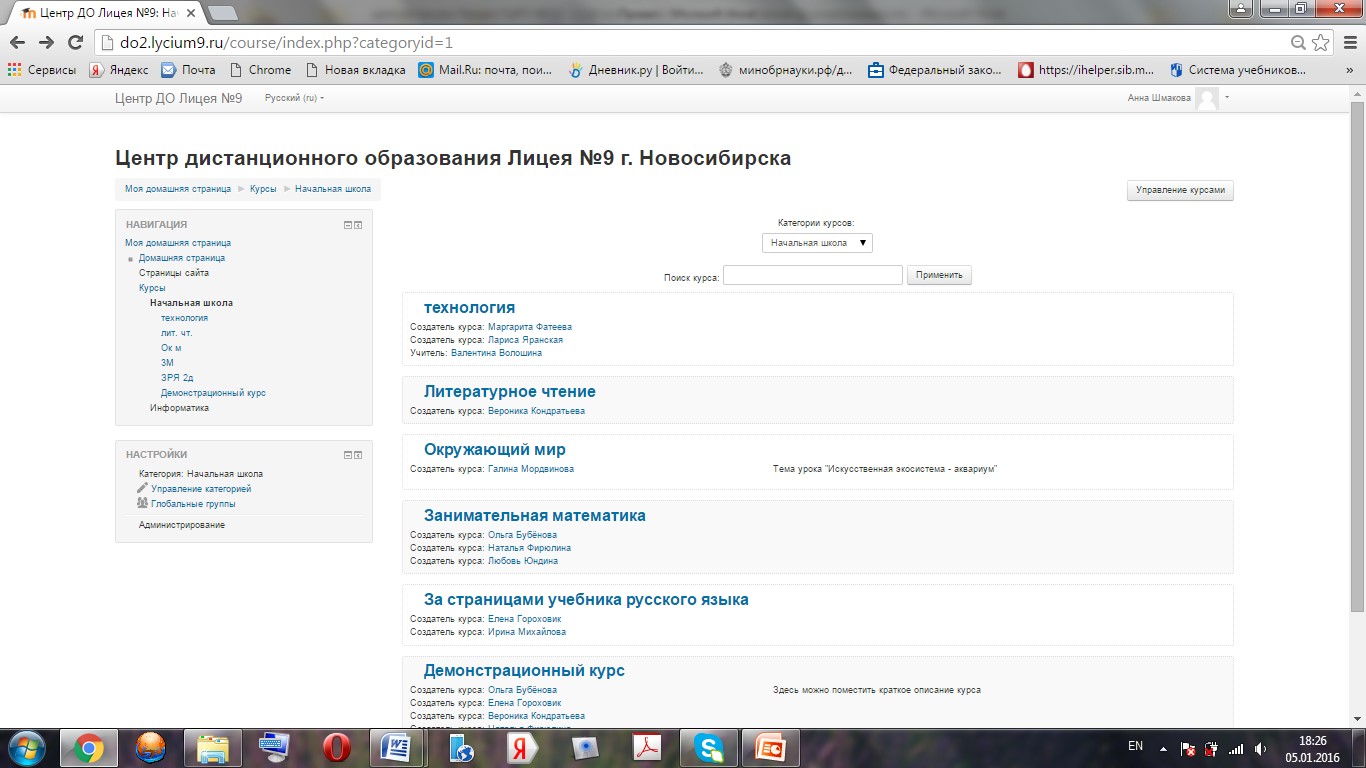Open Информатика in the navigation tree
1366x768 pixels.
click(179, 408)
